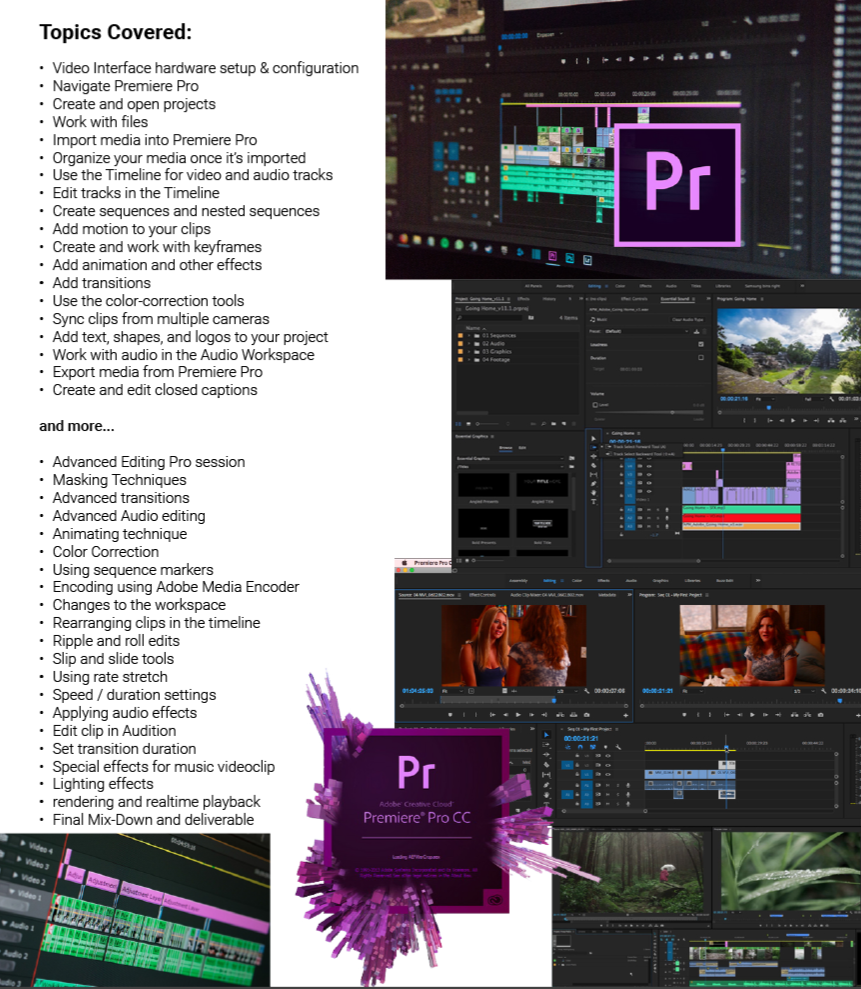Image resolution: width=861 pixels, height=989 pixels.
Task: Select the Pen tool in Going Home window
Action: [594, 484]
